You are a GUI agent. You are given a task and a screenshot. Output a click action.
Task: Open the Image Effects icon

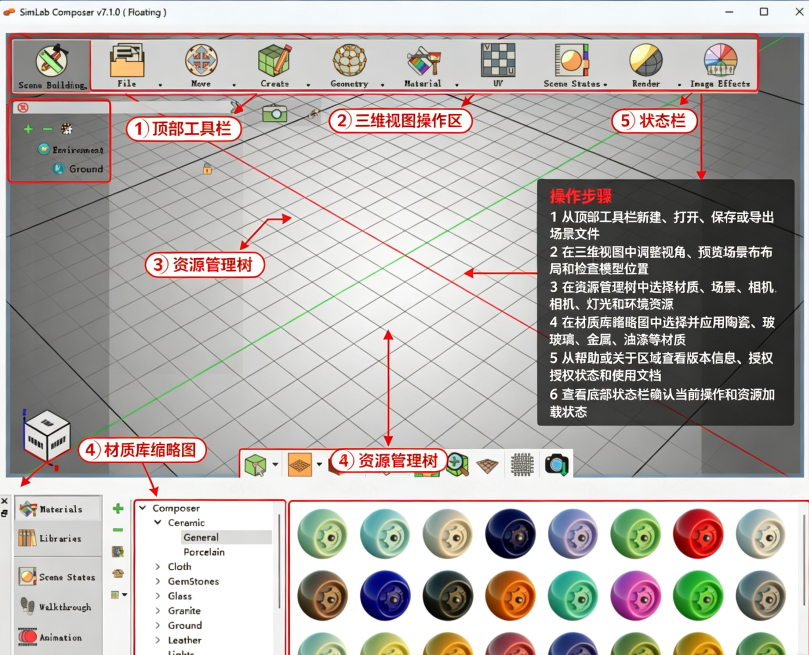tap(720, 60)
